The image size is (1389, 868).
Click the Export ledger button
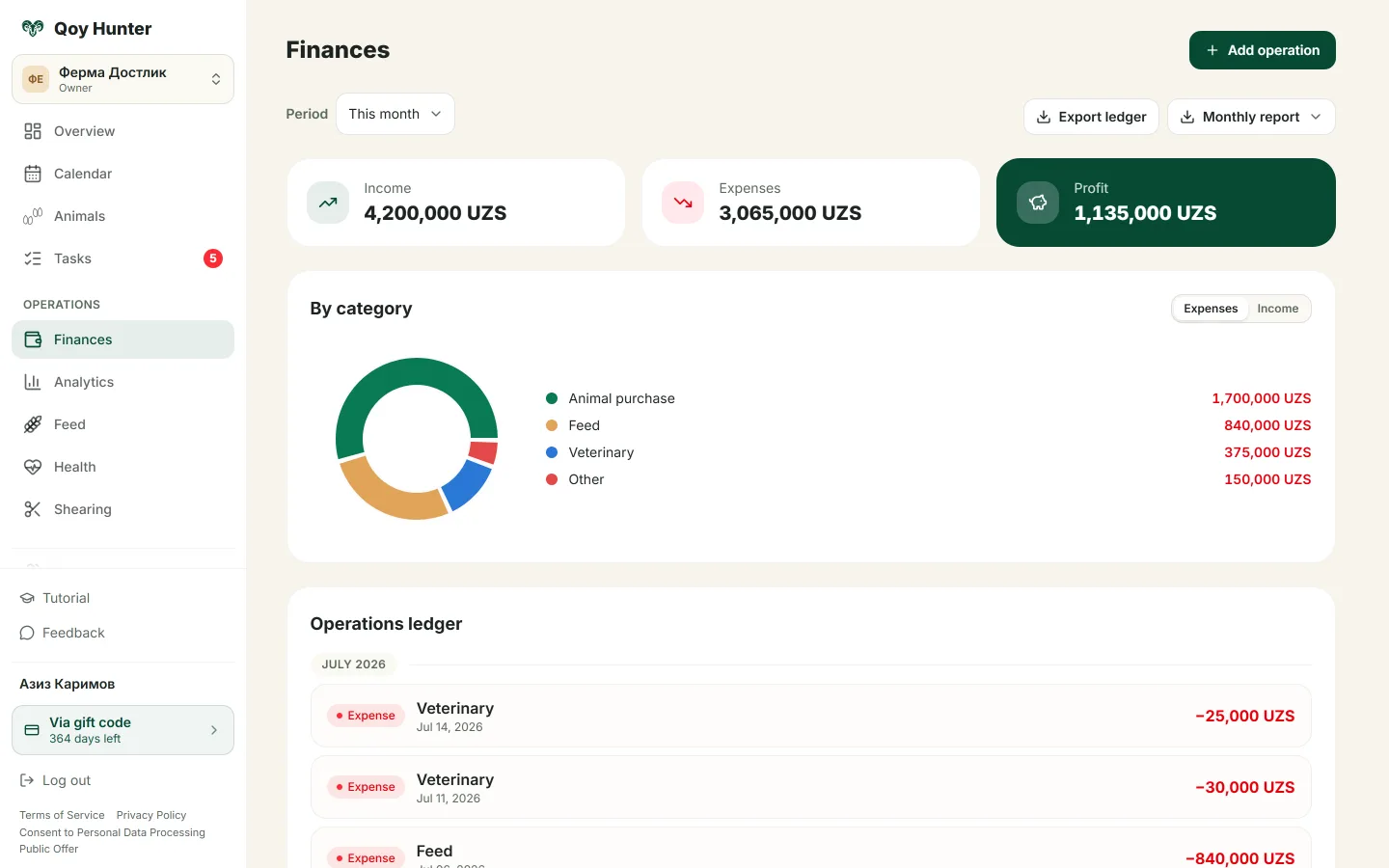tap(1091, 117)
